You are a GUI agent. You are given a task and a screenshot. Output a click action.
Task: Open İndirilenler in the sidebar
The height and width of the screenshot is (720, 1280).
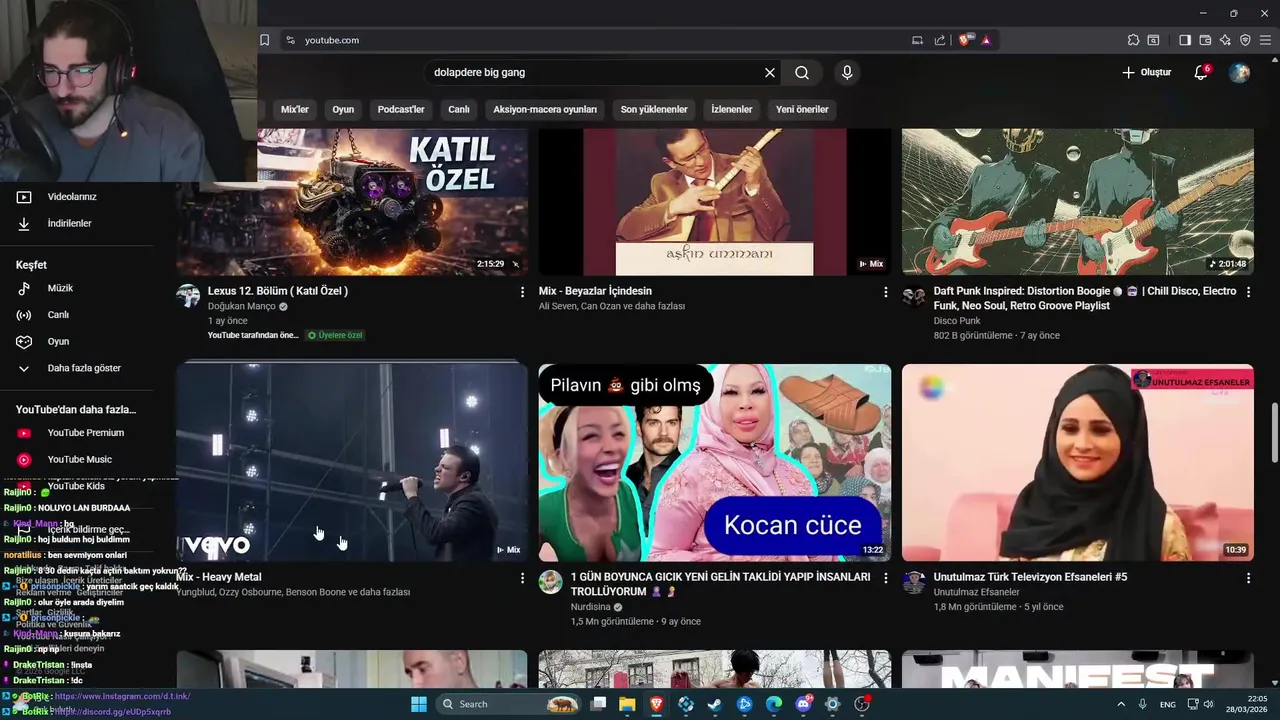[x=70, y=224]
